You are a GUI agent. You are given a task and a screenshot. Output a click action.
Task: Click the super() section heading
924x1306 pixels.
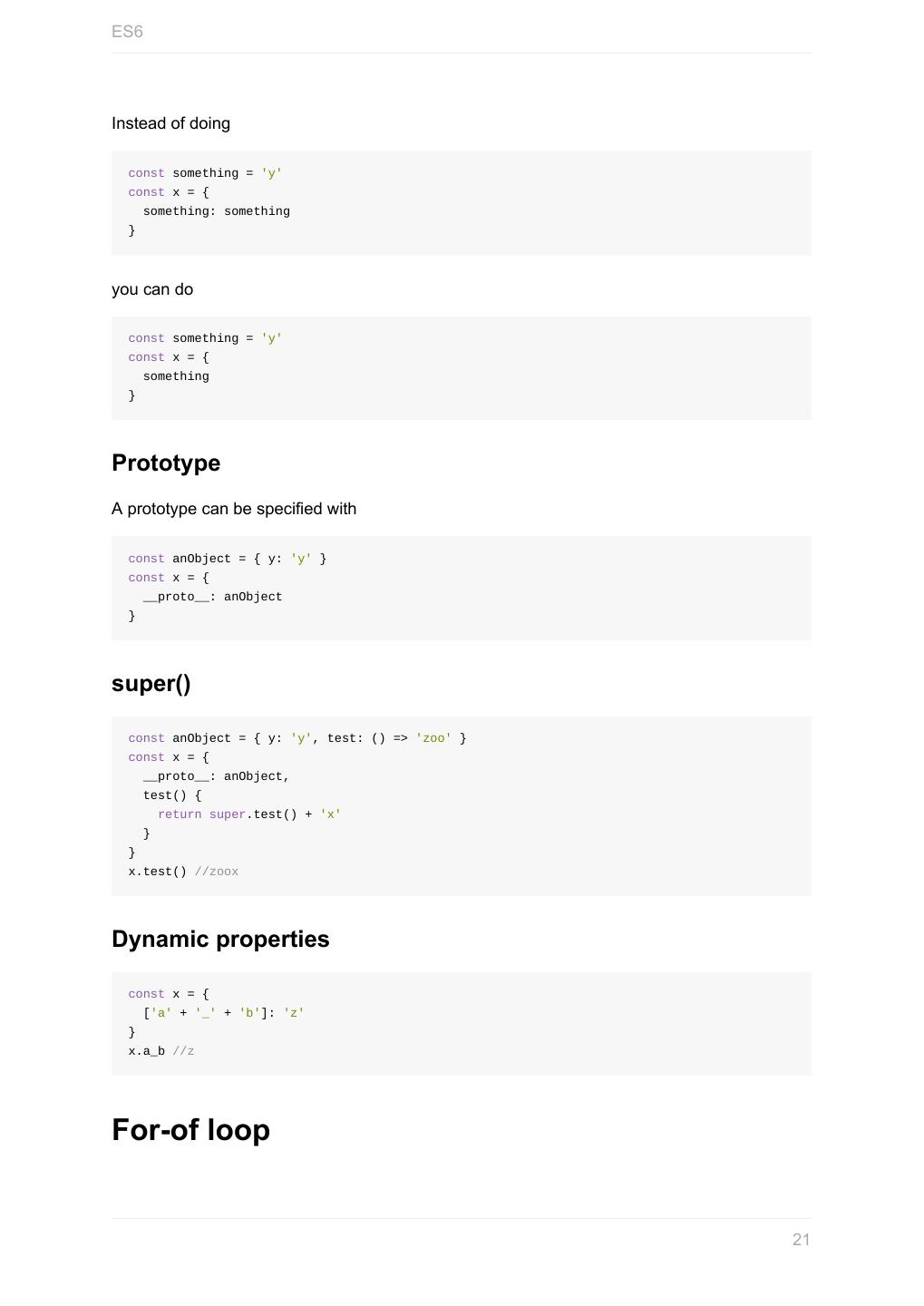[151, 684]
